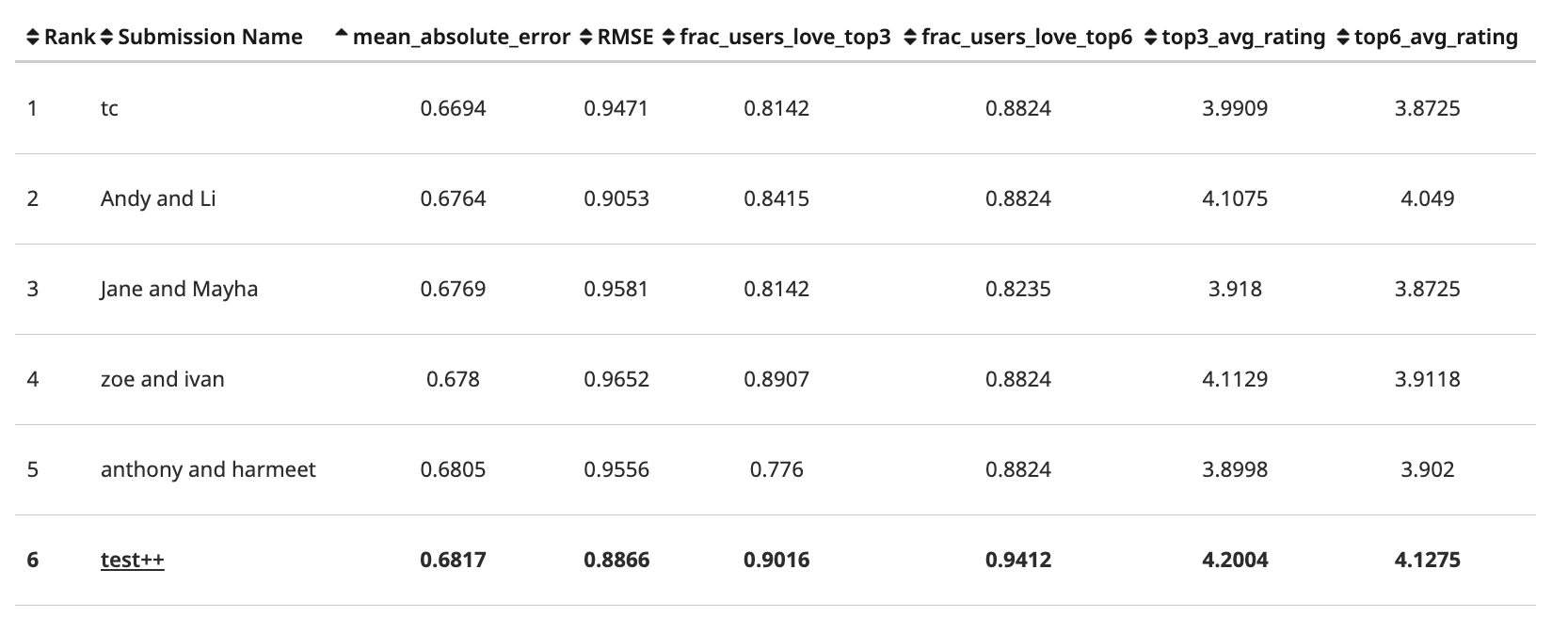Click test++ RMSE value 0.8866
Image resolution: width=1568 pixels, height=617 pixels.
point(616,560)
